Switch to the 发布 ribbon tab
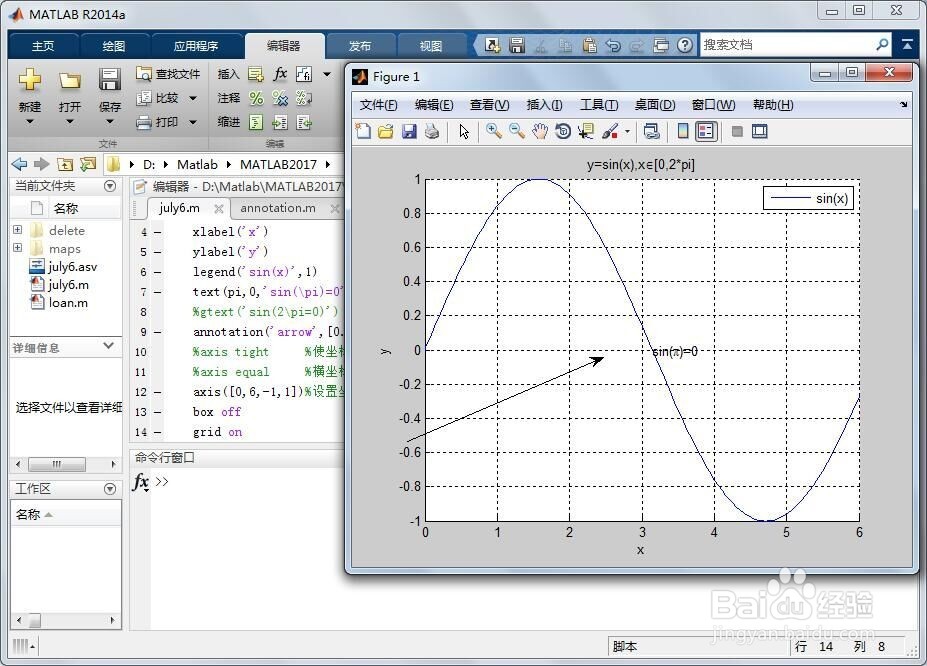Image resolution: width=927 pixels, height=666 pixels. click(359, 46)
